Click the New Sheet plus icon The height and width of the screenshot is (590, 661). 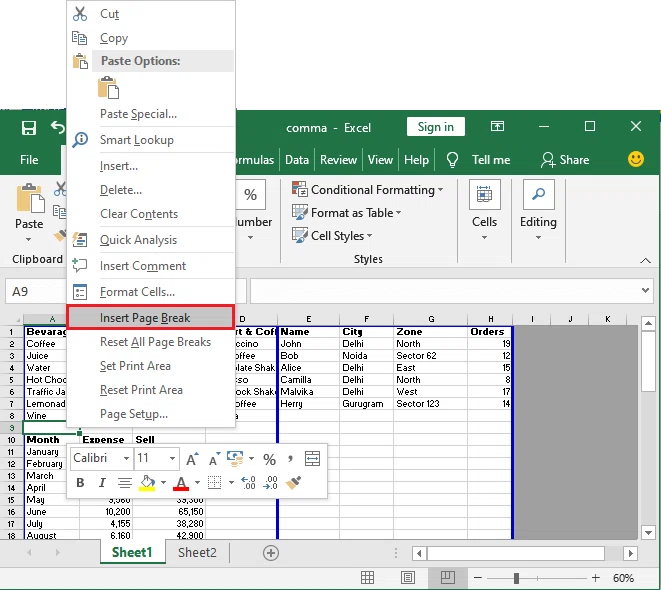[x=271, y=553]
